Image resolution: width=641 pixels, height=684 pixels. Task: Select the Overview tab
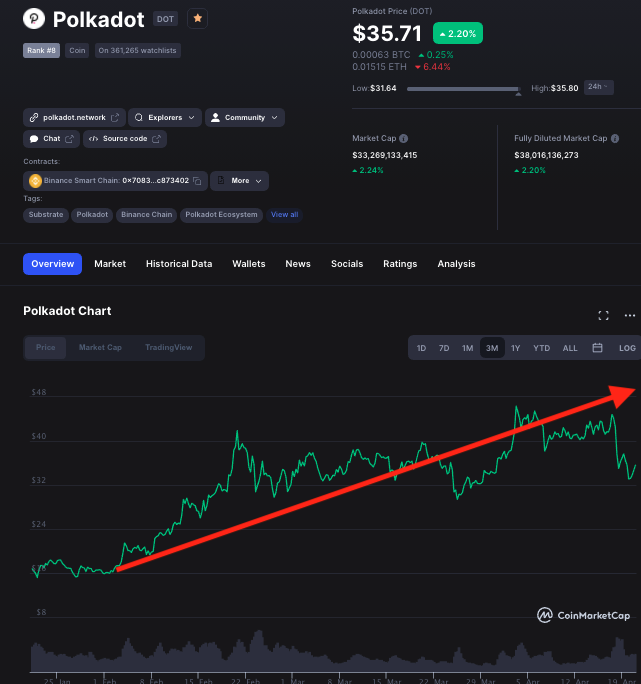[x=52, y=264]
